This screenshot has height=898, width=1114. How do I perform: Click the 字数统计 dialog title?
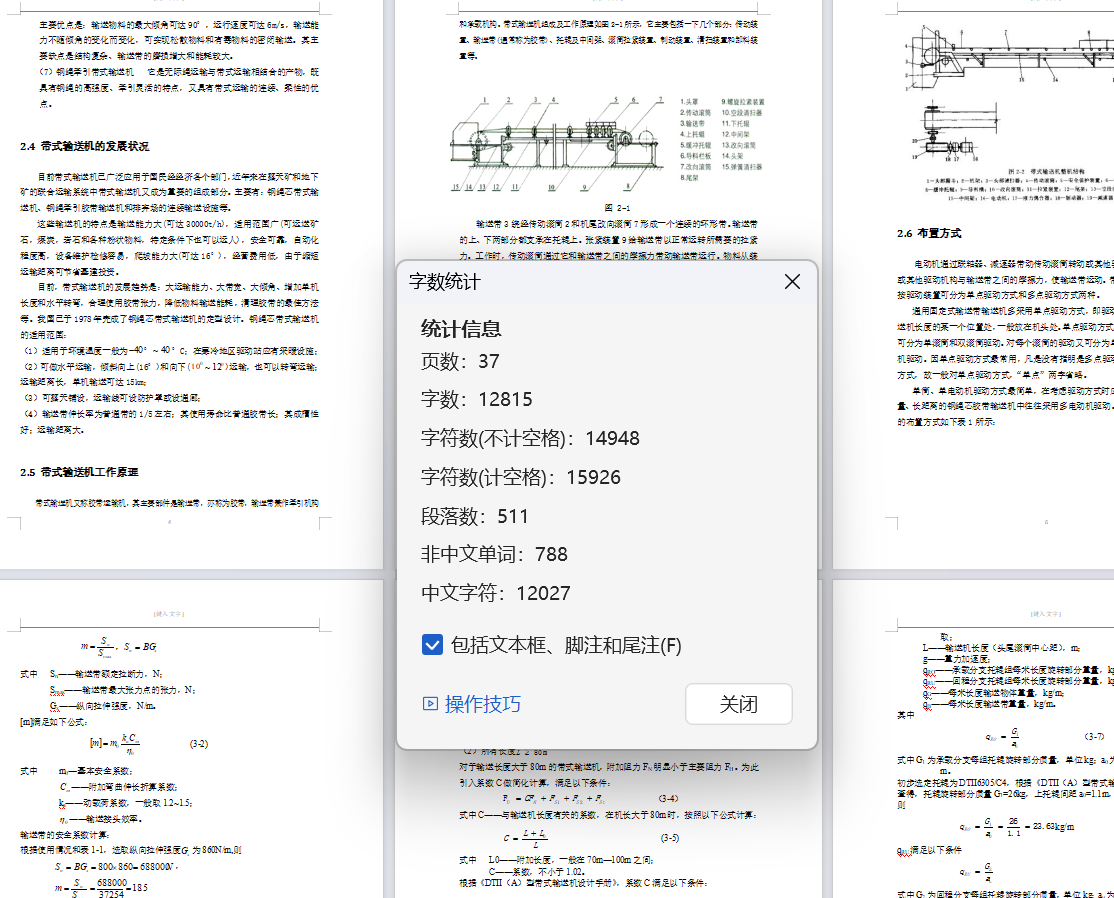[445, 281]
